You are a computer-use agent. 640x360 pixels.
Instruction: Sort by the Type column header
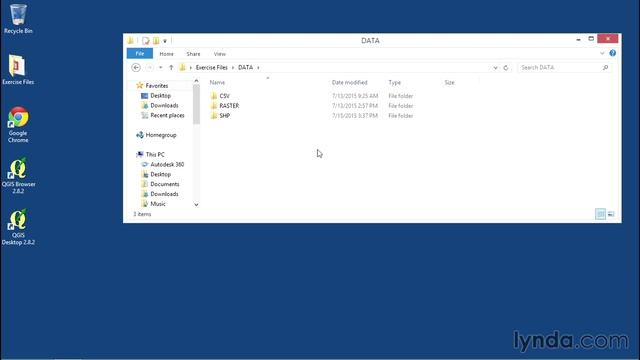point(394,82)
